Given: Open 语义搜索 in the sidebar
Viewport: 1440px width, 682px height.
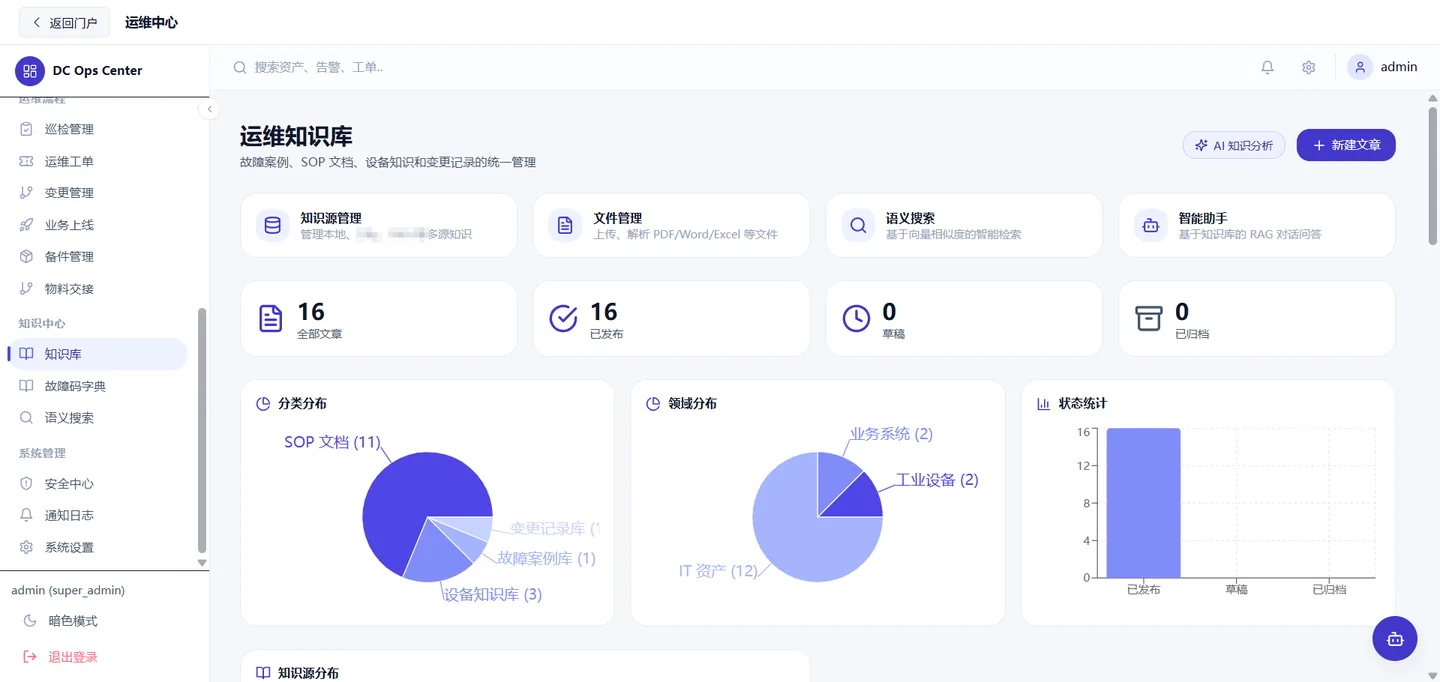Looking at the screenshot, I should pos(96,418).
